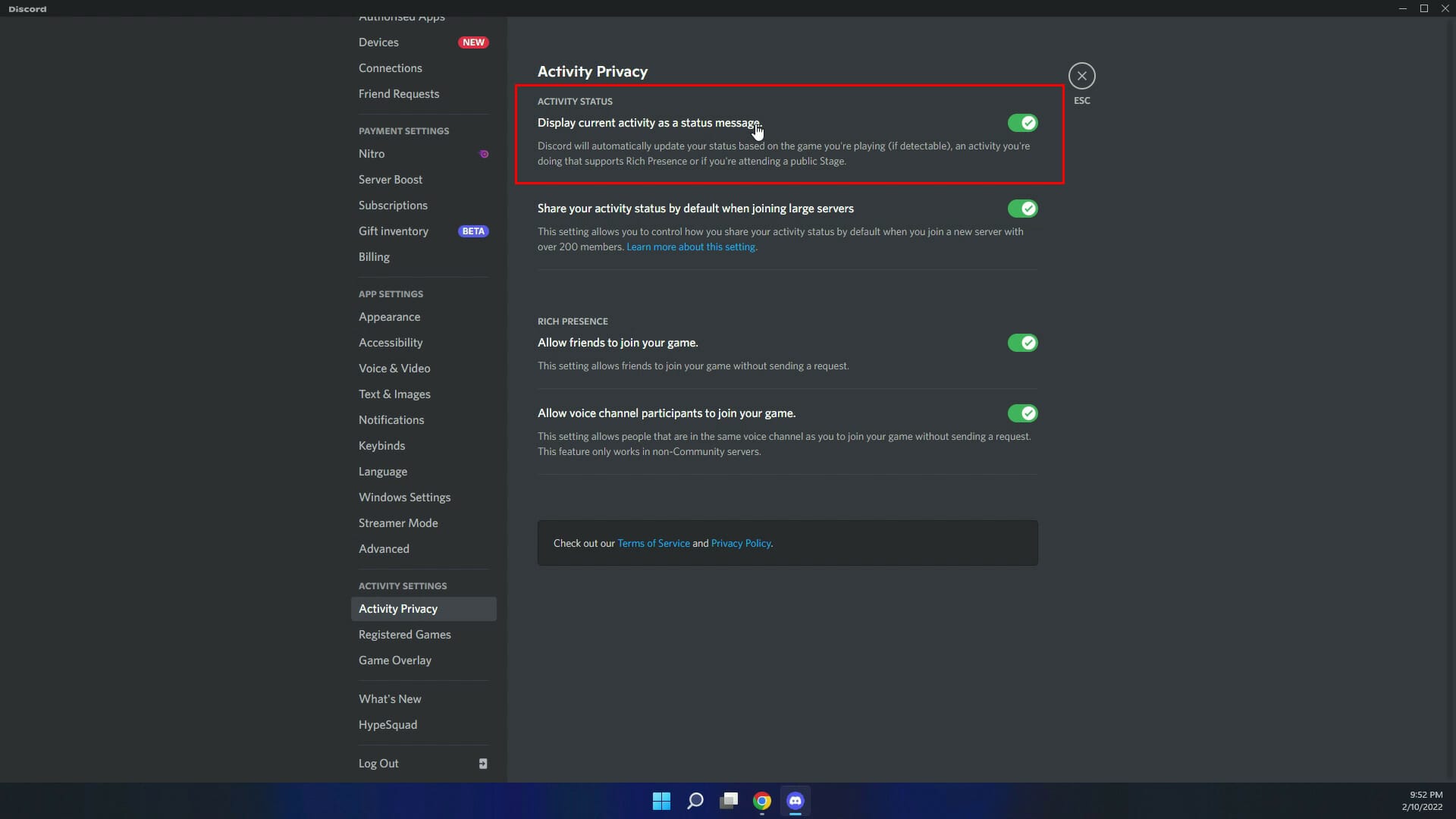Viewport: 1456px width, 819px height.
Task: Launch Google Chrome from the taskbar
Action: pos(762,801)
